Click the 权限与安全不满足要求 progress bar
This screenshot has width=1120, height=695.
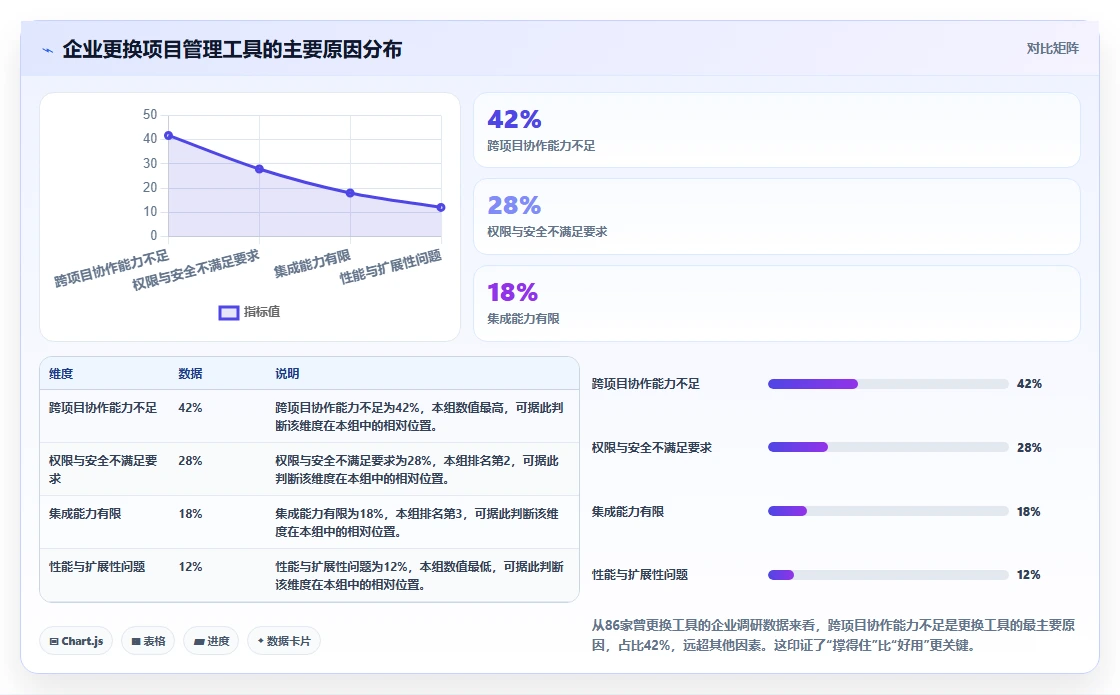[888, 447]
